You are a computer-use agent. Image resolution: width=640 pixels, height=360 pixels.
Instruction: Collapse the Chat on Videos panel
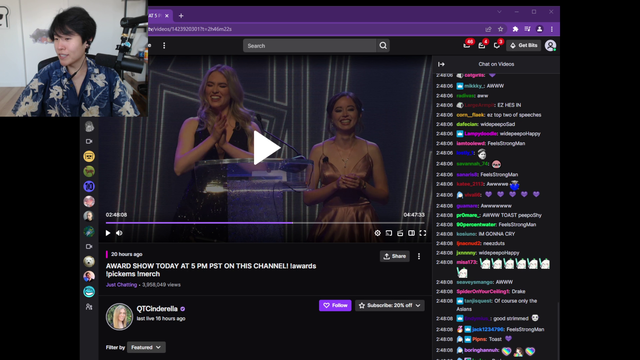(441, 64)
